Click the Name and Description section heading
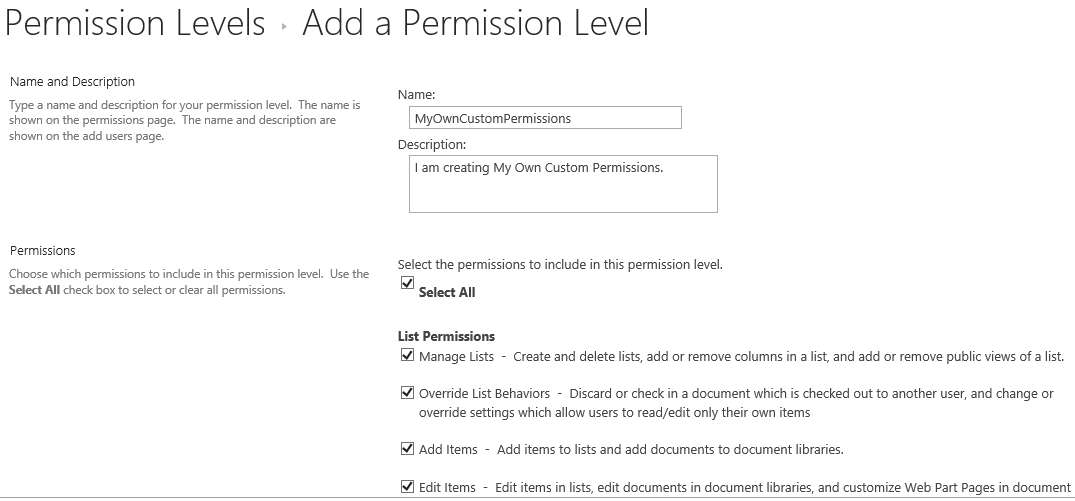 (72, 82)
